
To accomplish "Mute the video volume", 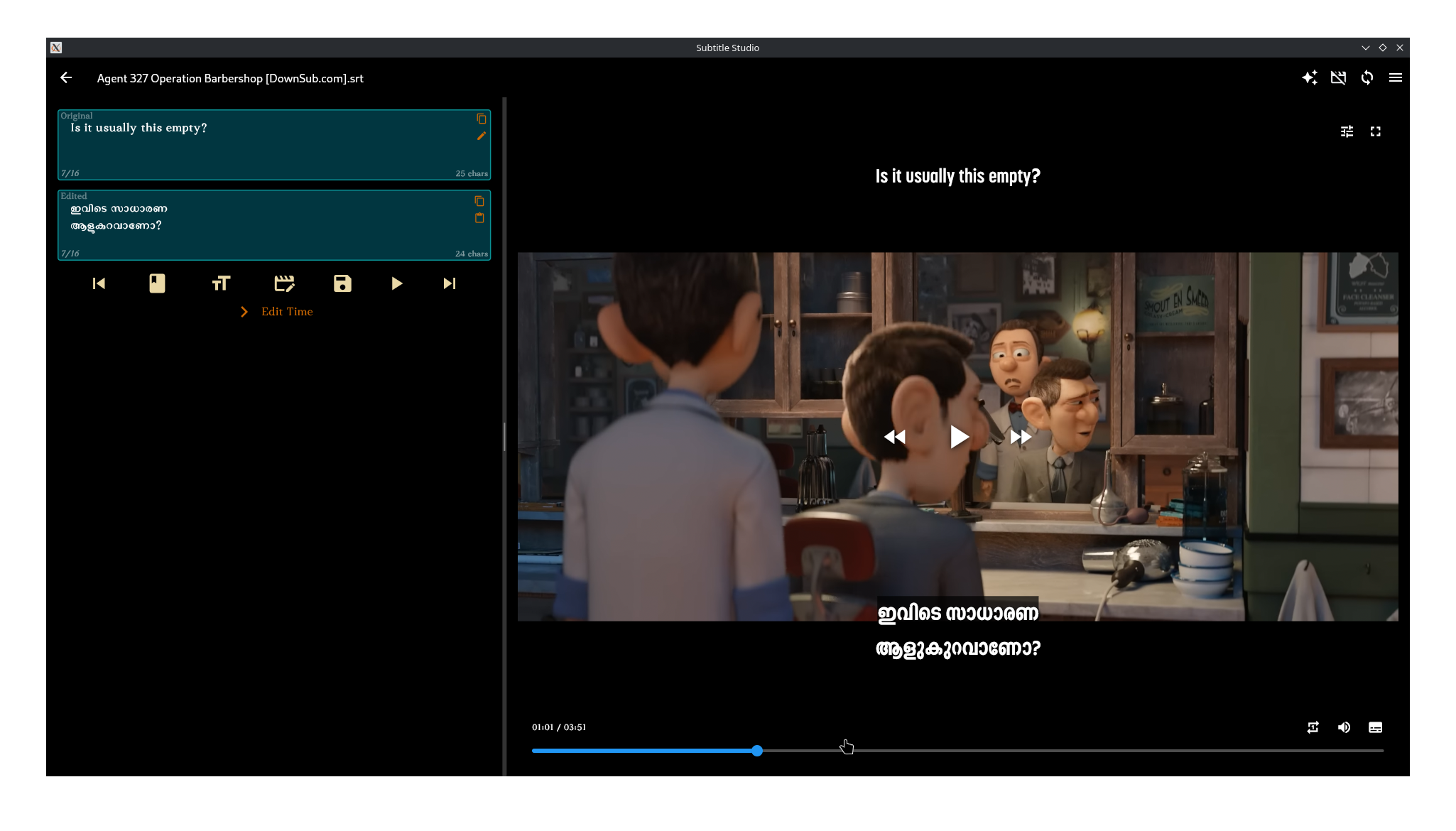I will [x=1344, y=727].
